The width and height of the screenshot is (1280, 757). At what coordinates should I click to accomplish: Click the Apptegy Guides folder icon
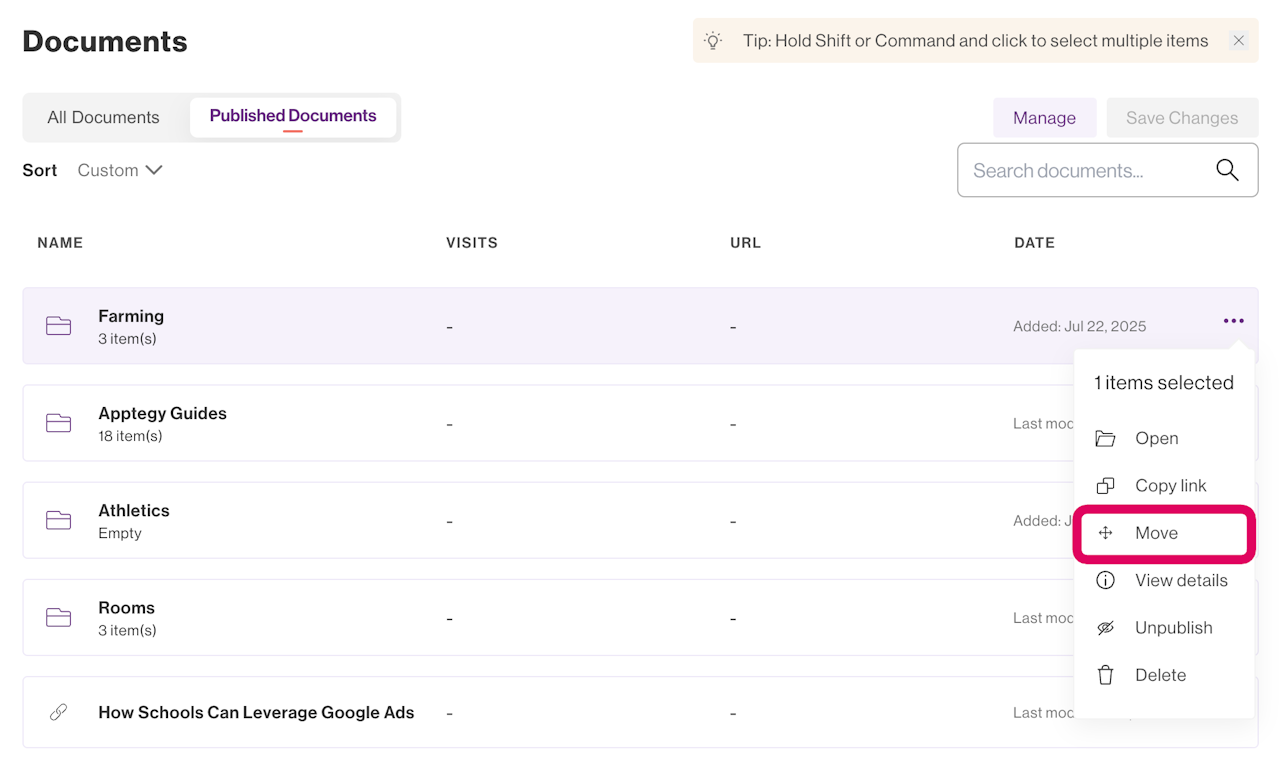[59, 423]
